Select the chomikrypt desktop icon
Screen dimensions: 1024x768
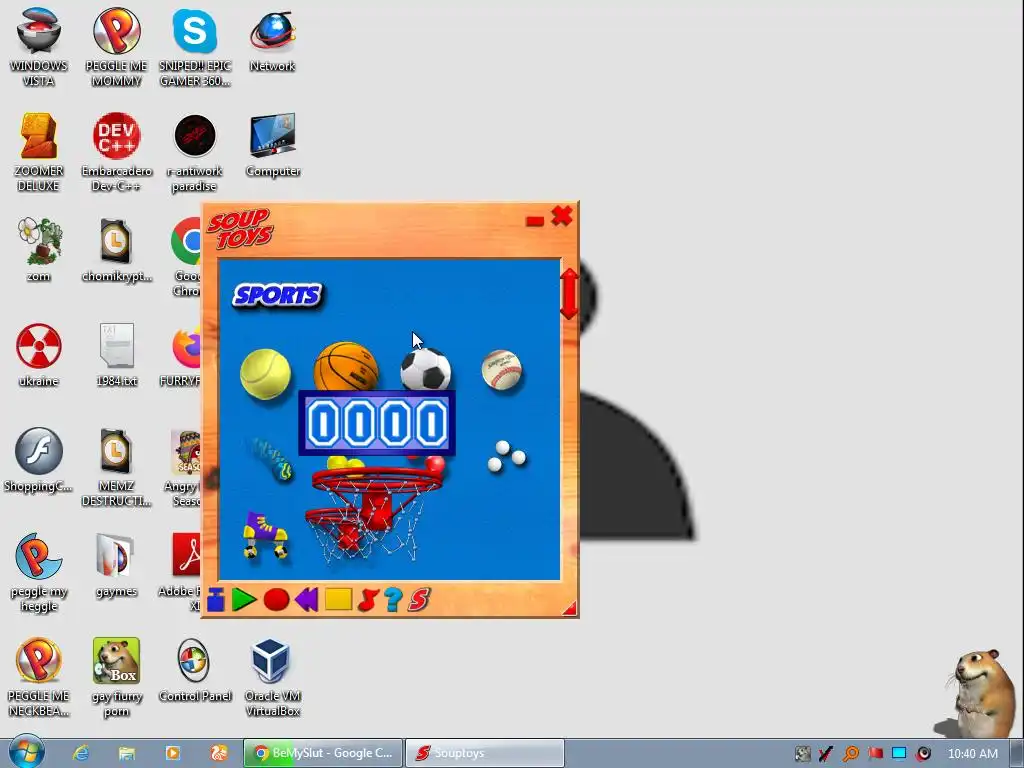pyautogui.click(x=116, y=249)
